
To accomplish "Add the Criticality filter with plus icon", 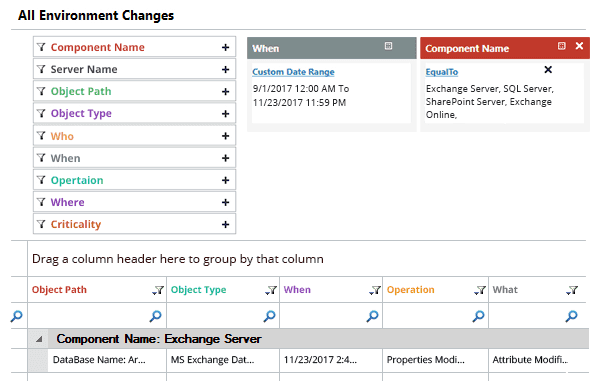I will (225, 224).
